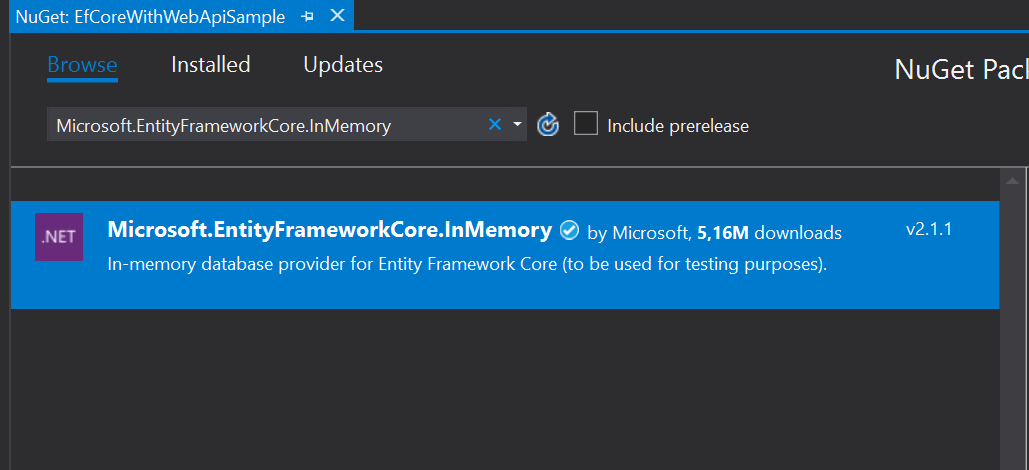This screenshot has width=1029, height=470.
Task: Click the scrollbar up arrow in package list
Action: tap(1013, 180)
